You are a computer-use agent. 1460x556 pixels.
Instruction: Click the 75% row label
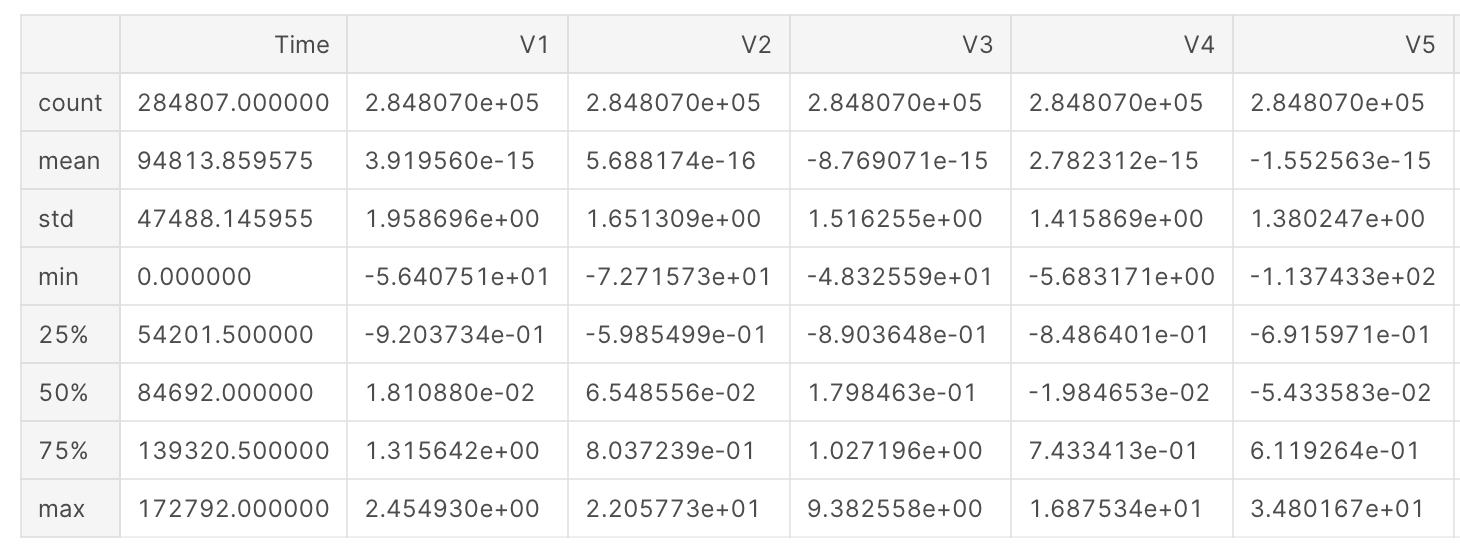pyautogui.click(x=63, y=450)
